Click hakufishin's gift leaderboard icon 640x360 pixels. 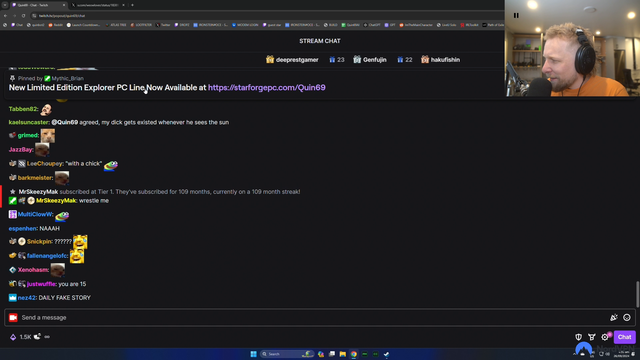coord(425,60)
